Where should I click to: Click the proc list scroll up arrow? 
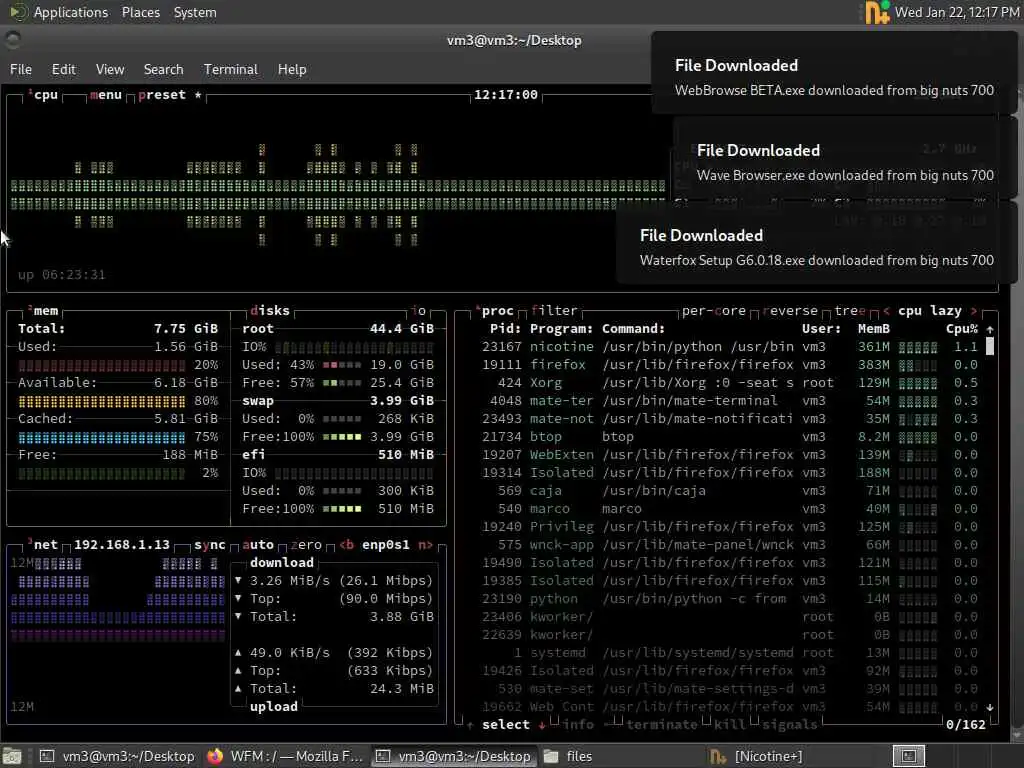click(x=989, y=329)
